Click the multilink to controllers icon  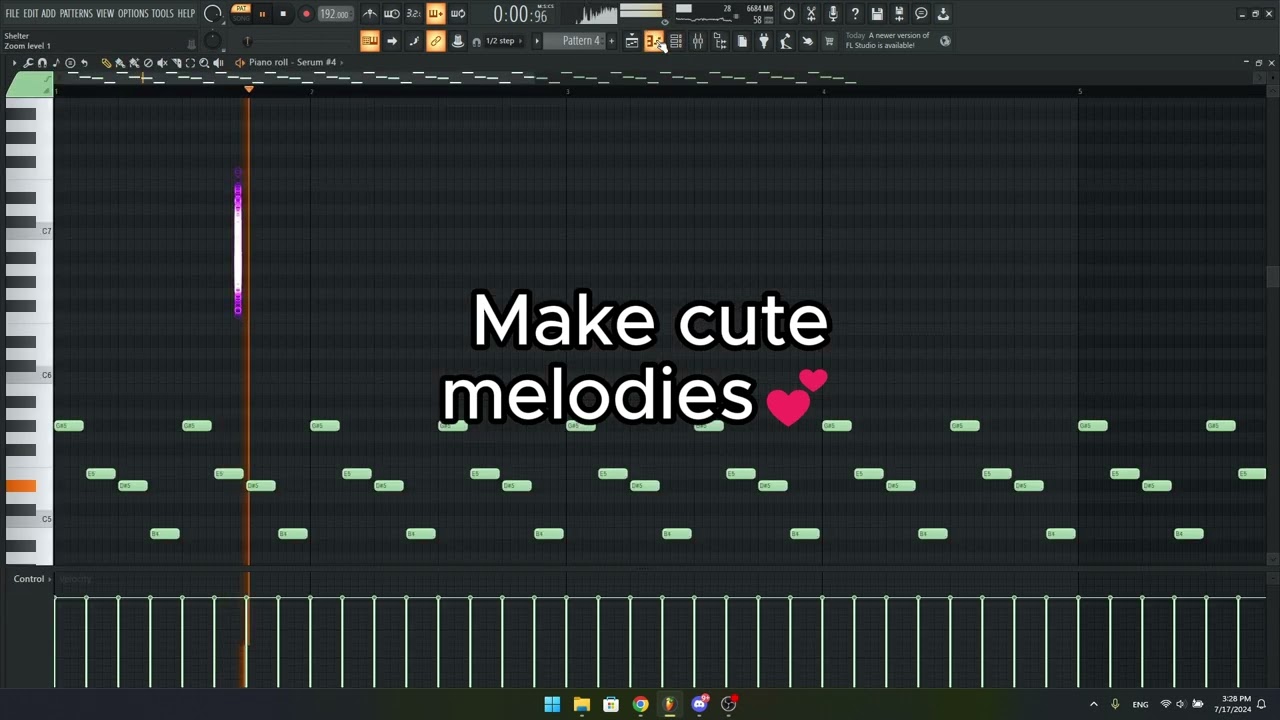[x=457, y=41]
